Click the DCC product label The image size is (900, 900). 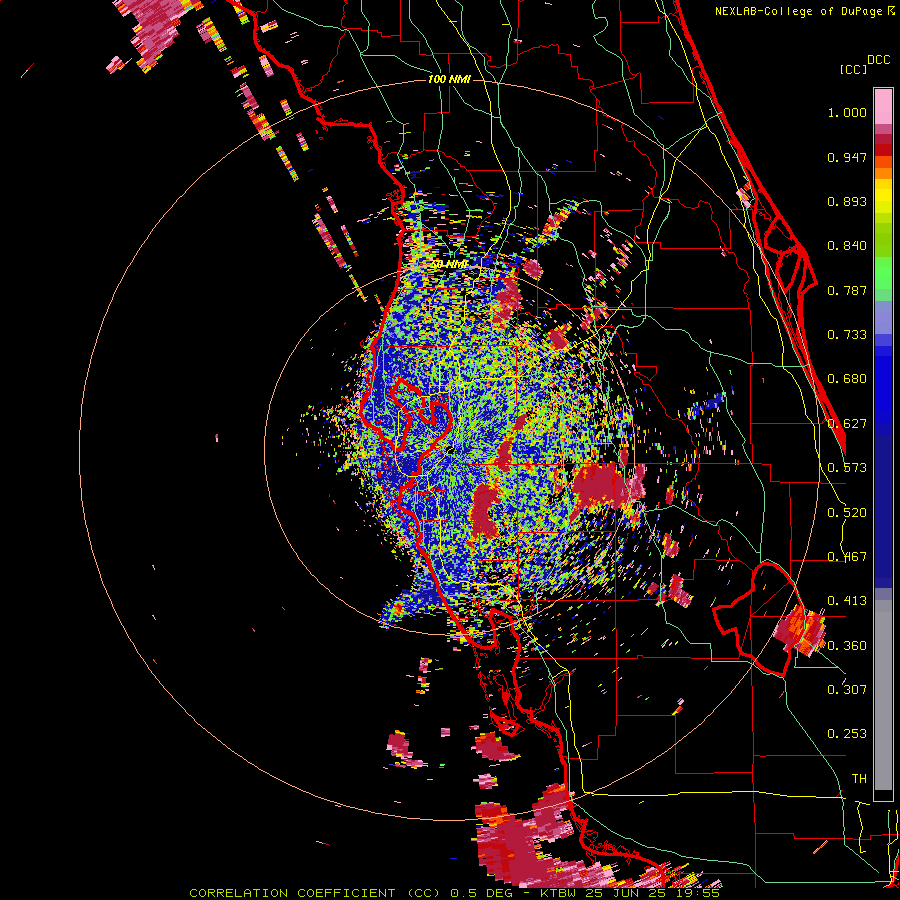click(x=878, y=60)
